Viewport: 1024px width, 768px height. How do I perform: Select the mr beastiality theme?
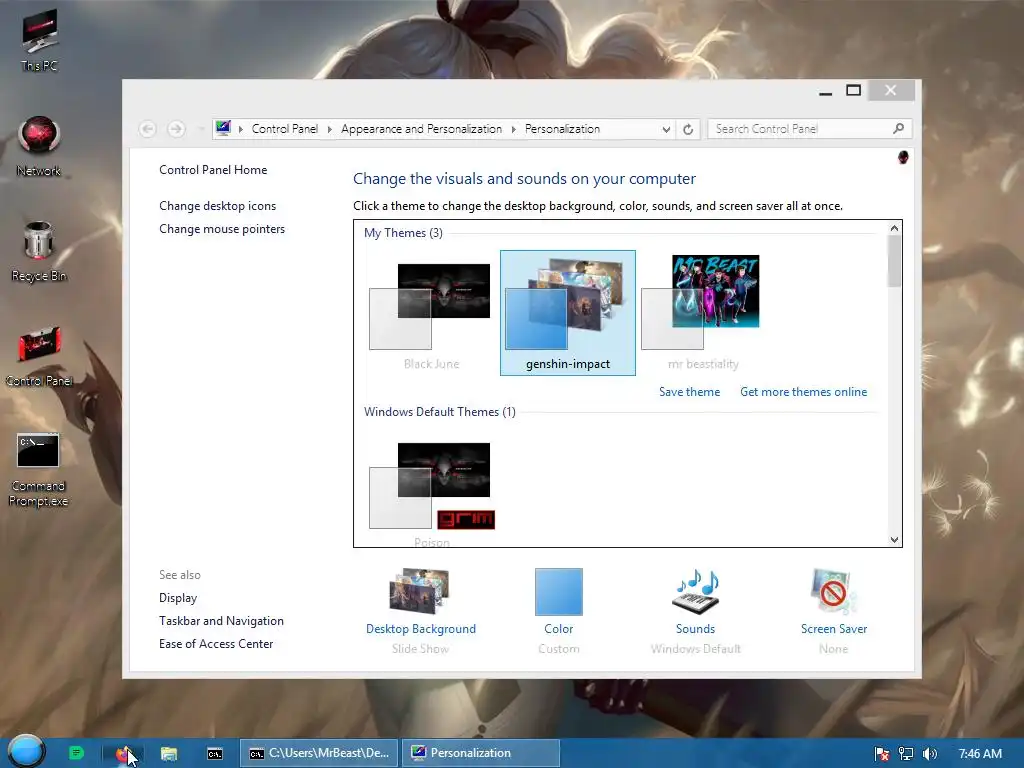tap(703, 313)
